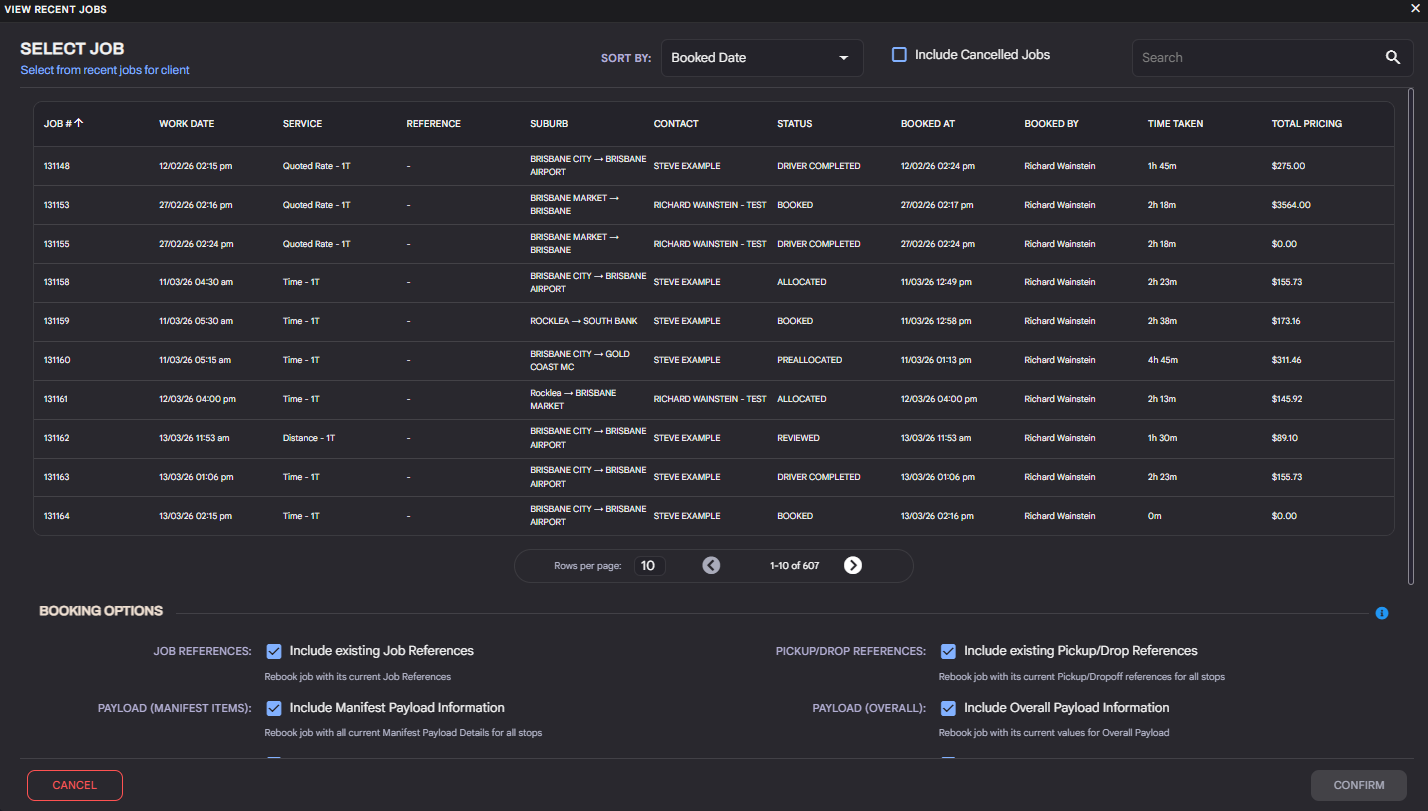The height and width of the screenshot is (811, 1428).
Task: Sort by Suburb column header
Action: (x=549, y=124)
